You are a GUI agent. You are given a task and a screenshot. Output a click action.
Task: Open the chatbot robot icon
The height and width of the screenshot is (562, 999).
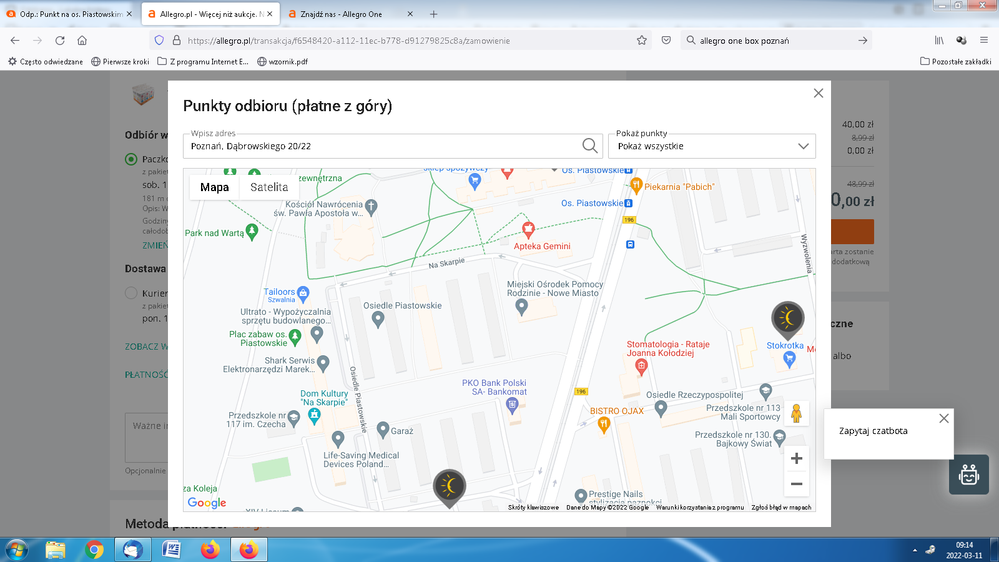(968, 475)
